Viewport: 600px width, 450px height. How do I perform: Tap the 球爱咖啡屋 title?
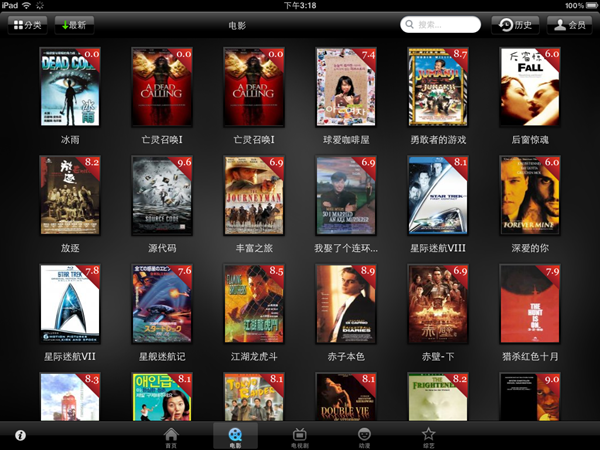click(x=346, y=140)
